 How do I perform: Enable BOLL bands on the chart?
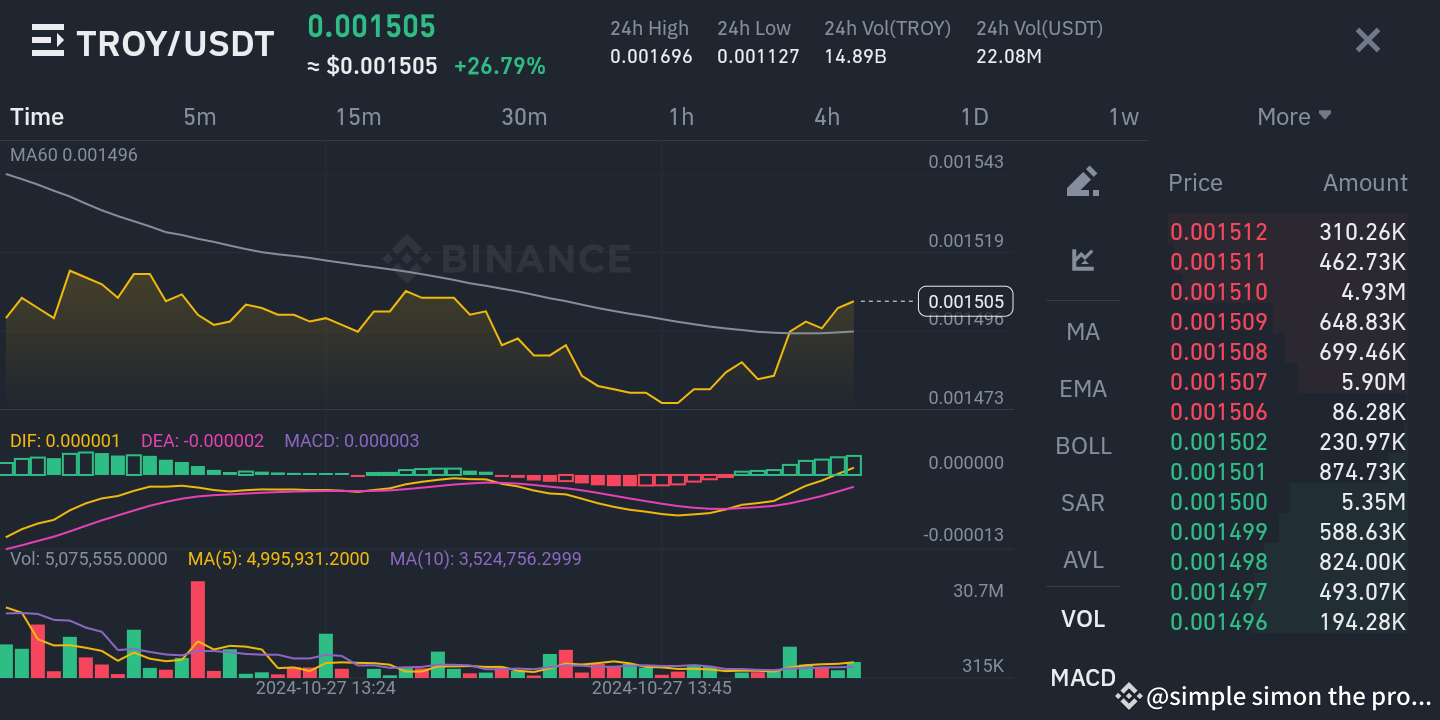coord(1083,445)
